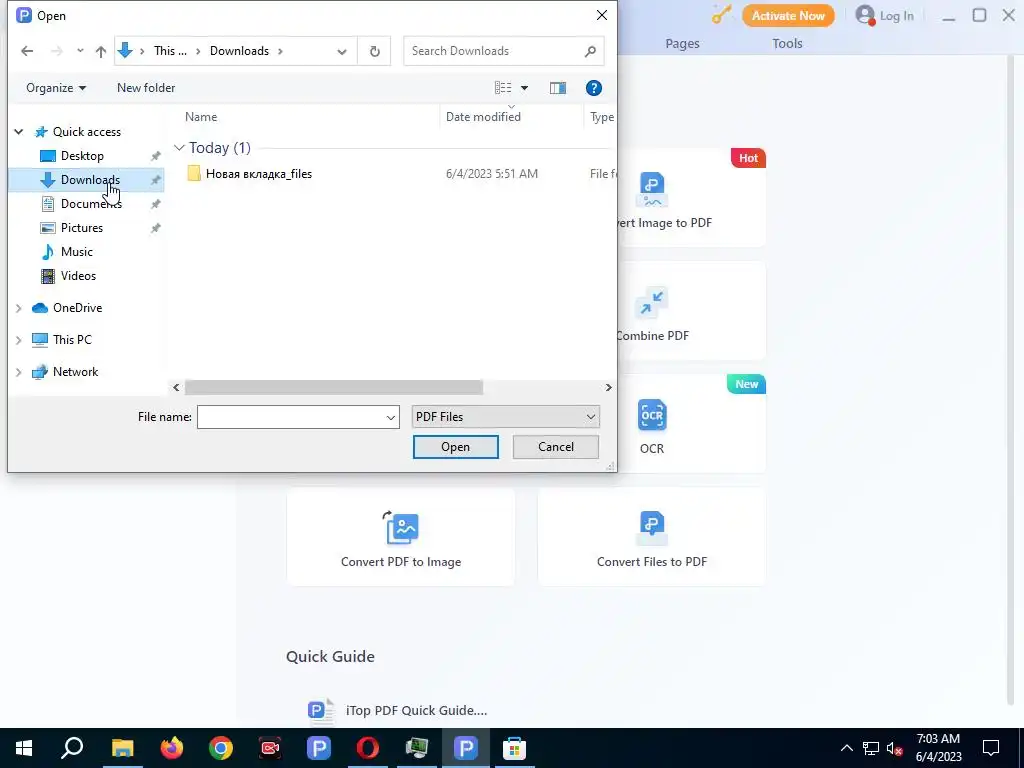Refresh the Downloads folder listing
The height and width of the screenshot is (768, 1024).
click(374, 51)
